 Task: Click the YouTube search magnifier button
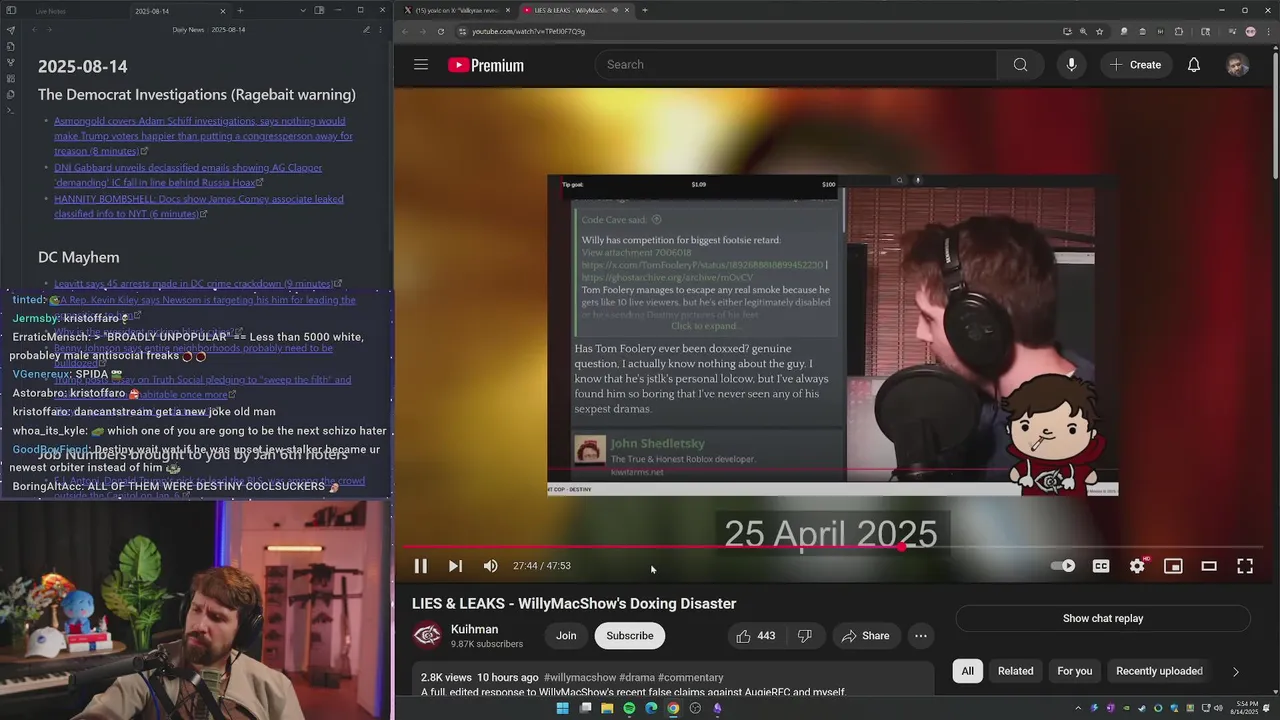(x=1020, y=65)
